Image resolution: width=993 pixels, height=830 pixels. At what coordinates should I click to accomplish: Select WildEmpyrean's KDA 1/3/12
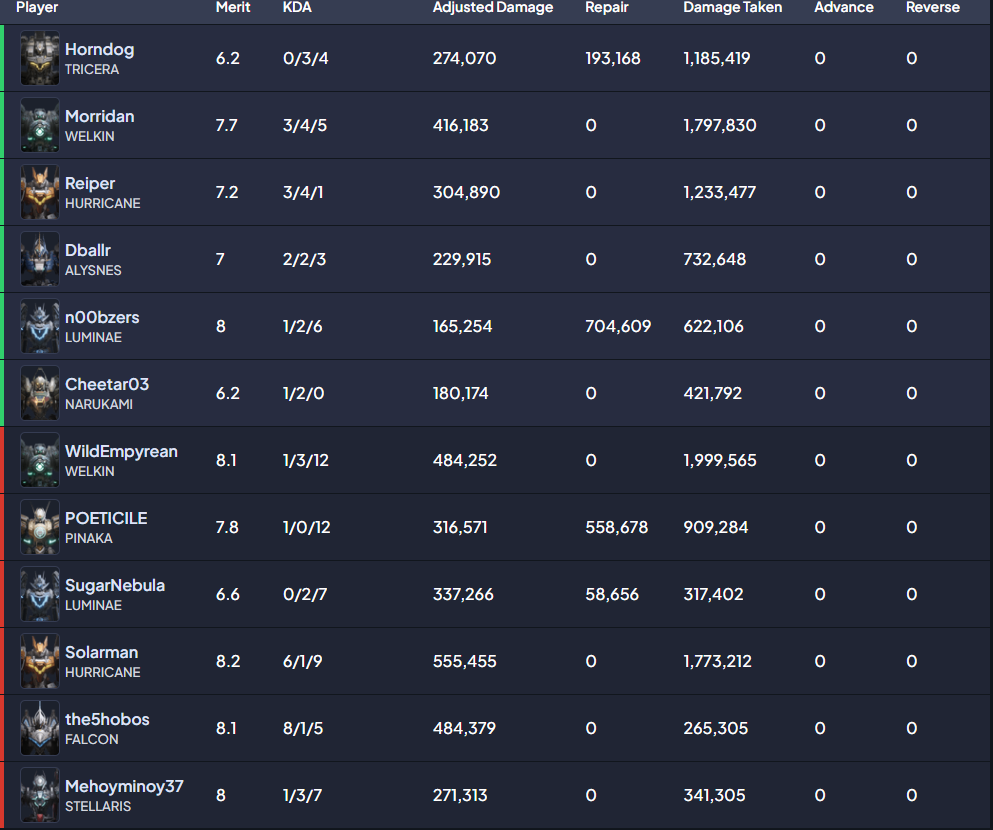point(306,460)
